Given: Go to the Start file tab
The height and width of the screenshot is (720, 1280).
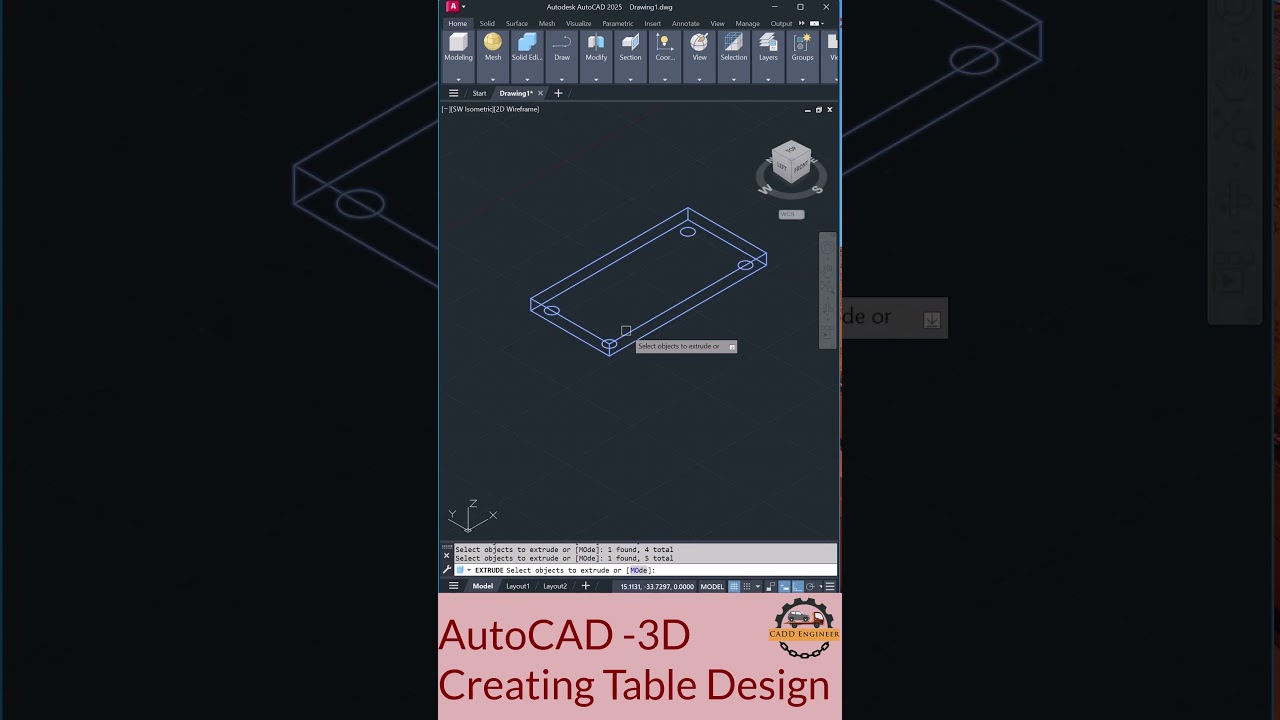Looking at the screenshot, I should [480, 93].
